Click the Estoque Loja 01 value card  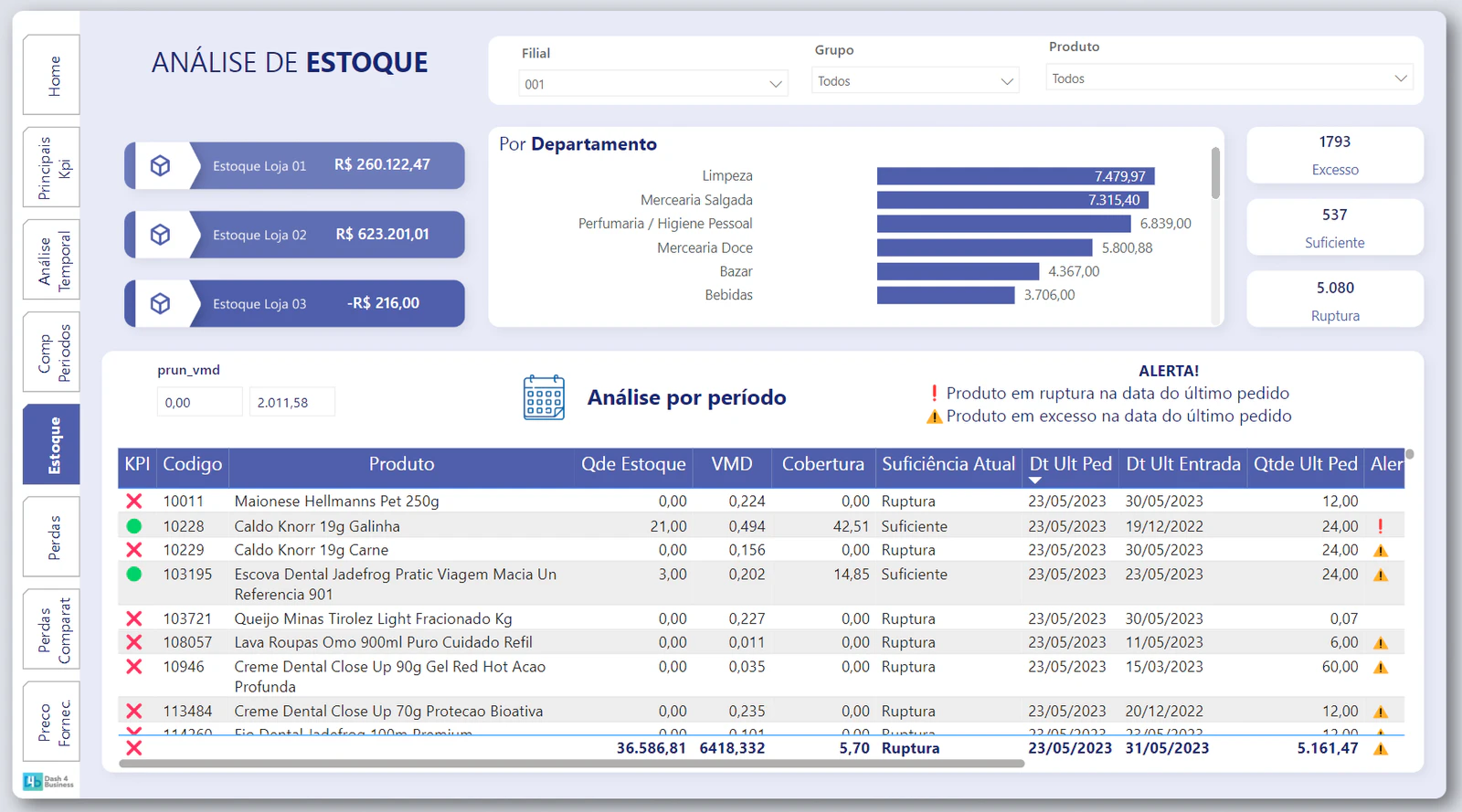click(x=294, y=165)
